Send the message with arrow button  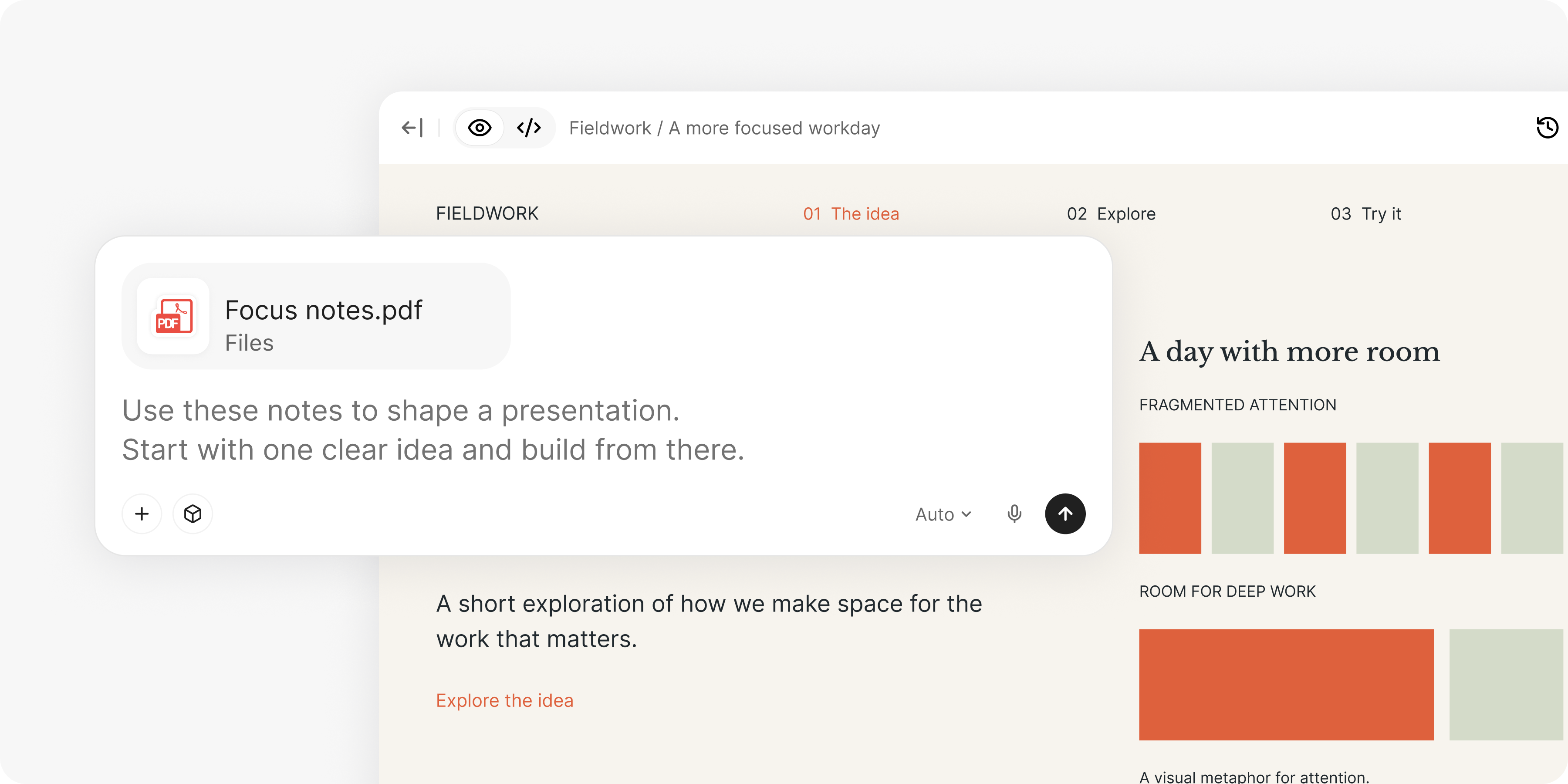pyautogui.click(x=1065, y=514)
